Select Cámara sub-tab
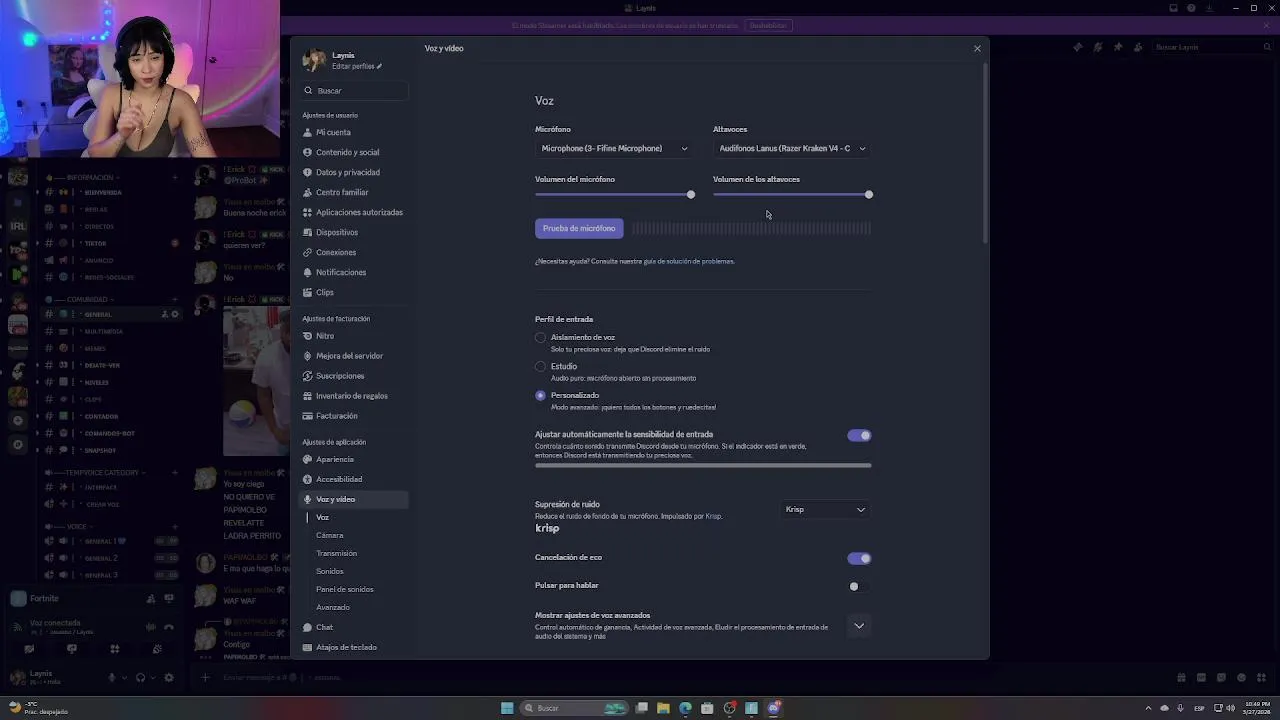This screenshot has width=1280, height=720. 329,535
